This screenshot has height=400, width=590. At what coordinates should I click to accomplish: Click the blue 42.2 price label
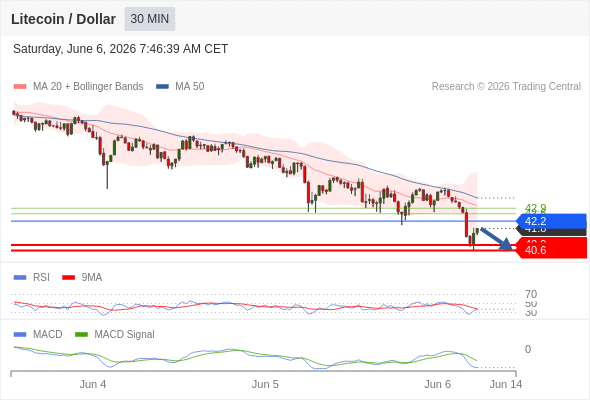pos(552,221)
